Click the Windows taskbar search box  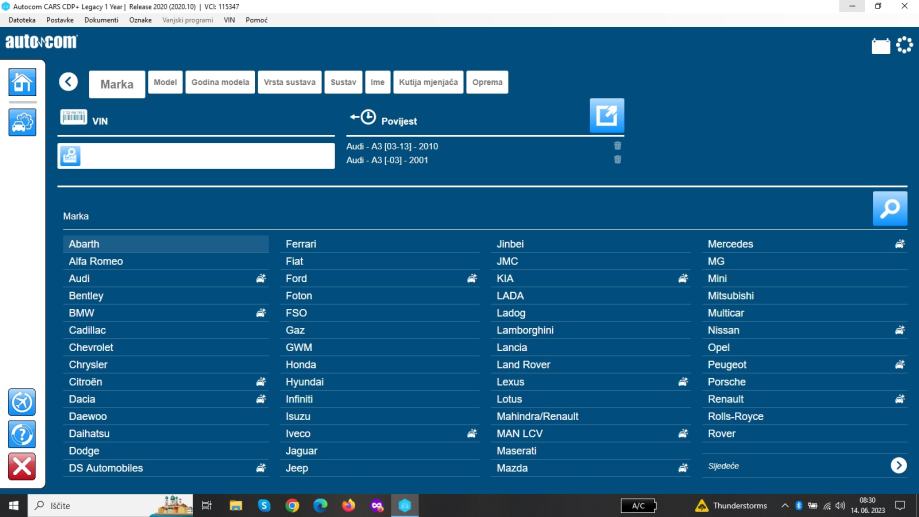coord(111,505)
